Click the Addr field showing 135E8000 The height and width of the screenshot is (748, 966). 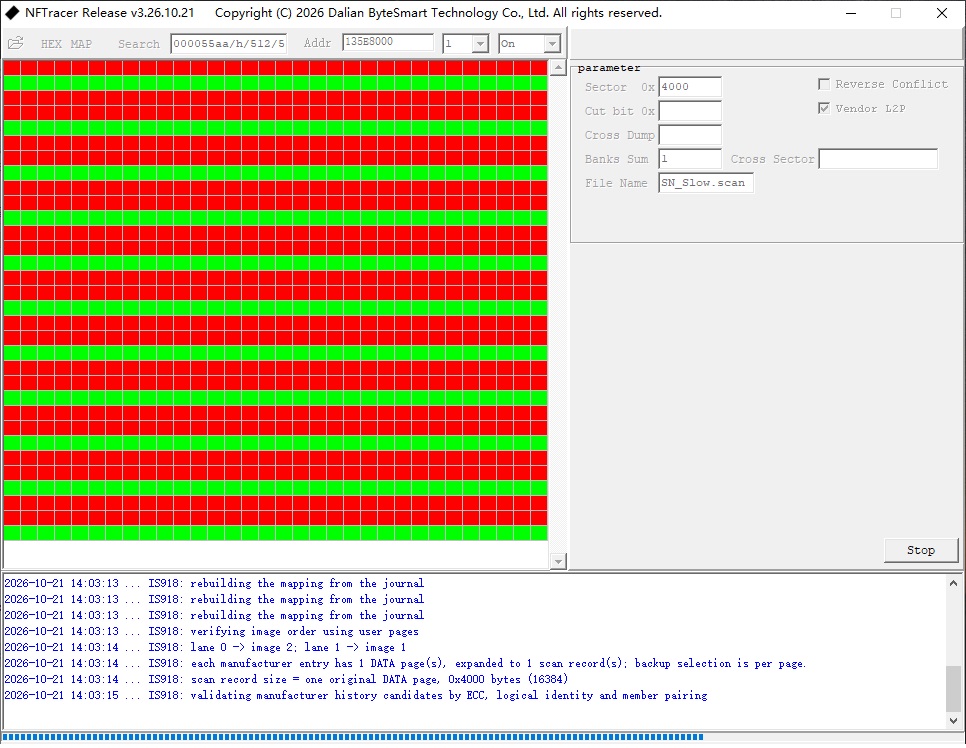click(x=388, y=42)
